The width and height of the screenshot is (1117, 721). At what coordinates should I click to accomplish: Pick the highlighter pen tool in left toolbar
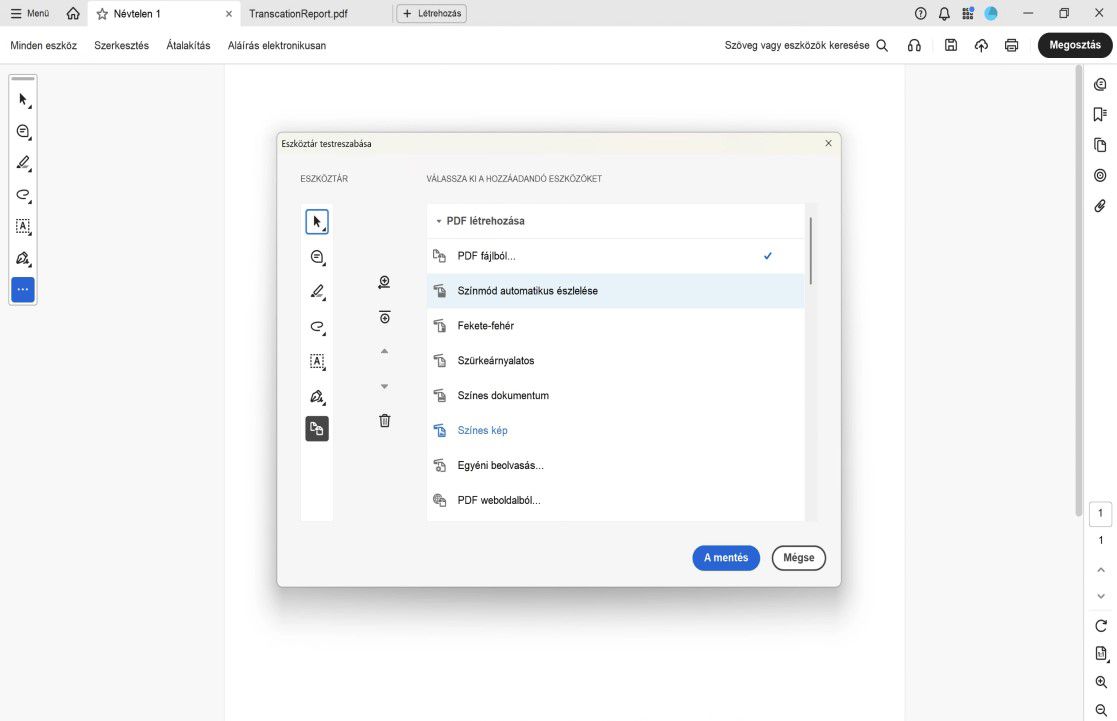click(23, 163)
